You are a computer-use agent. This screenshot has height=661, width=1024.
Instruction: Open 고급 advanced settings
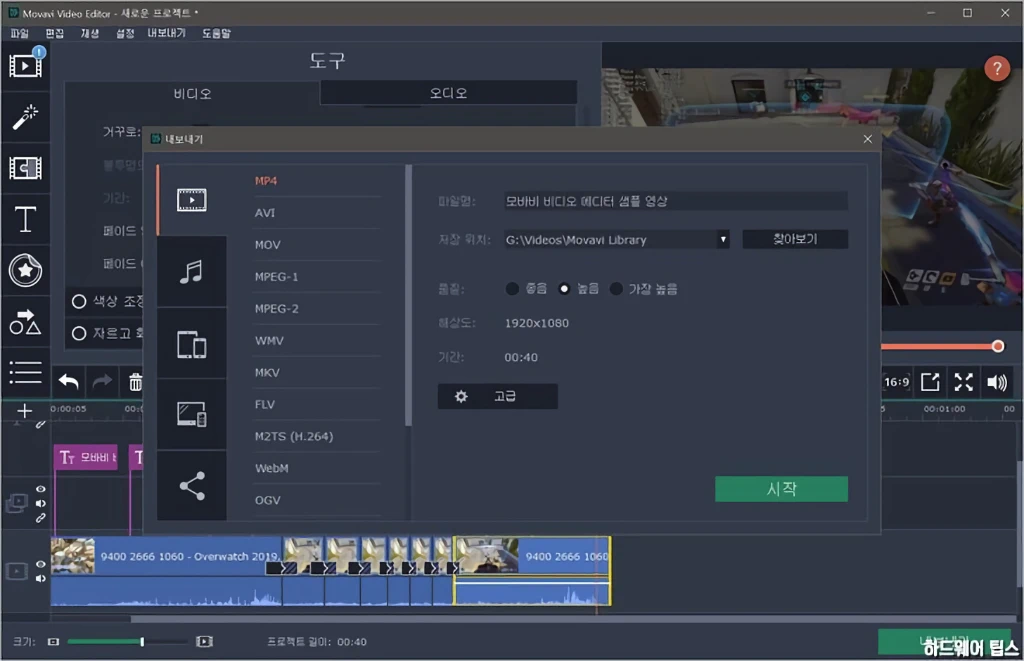498,396
